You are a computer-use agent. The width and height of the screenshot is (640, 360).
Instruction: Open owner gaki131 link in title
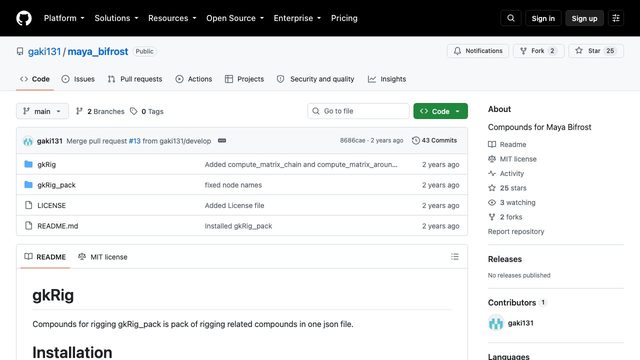44,52
